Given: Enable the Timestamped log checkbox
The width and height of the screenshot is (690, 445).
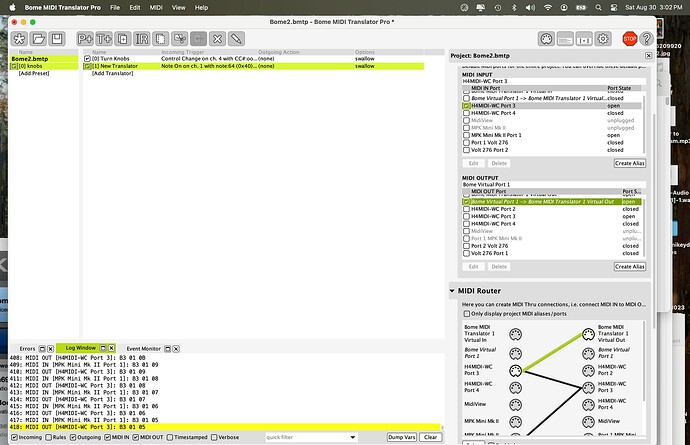Looking at the screenshot, I should pyautogui.click(x=170, y=437).
